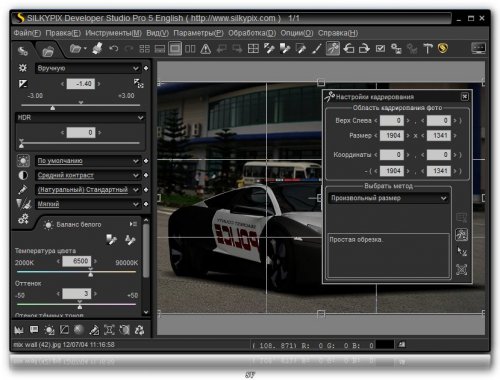Viewport: 500px width, 380px height.
Task: Rotate image counterclockwise toolbar icon
Action: pyautogui.click(x=349, y=49)
